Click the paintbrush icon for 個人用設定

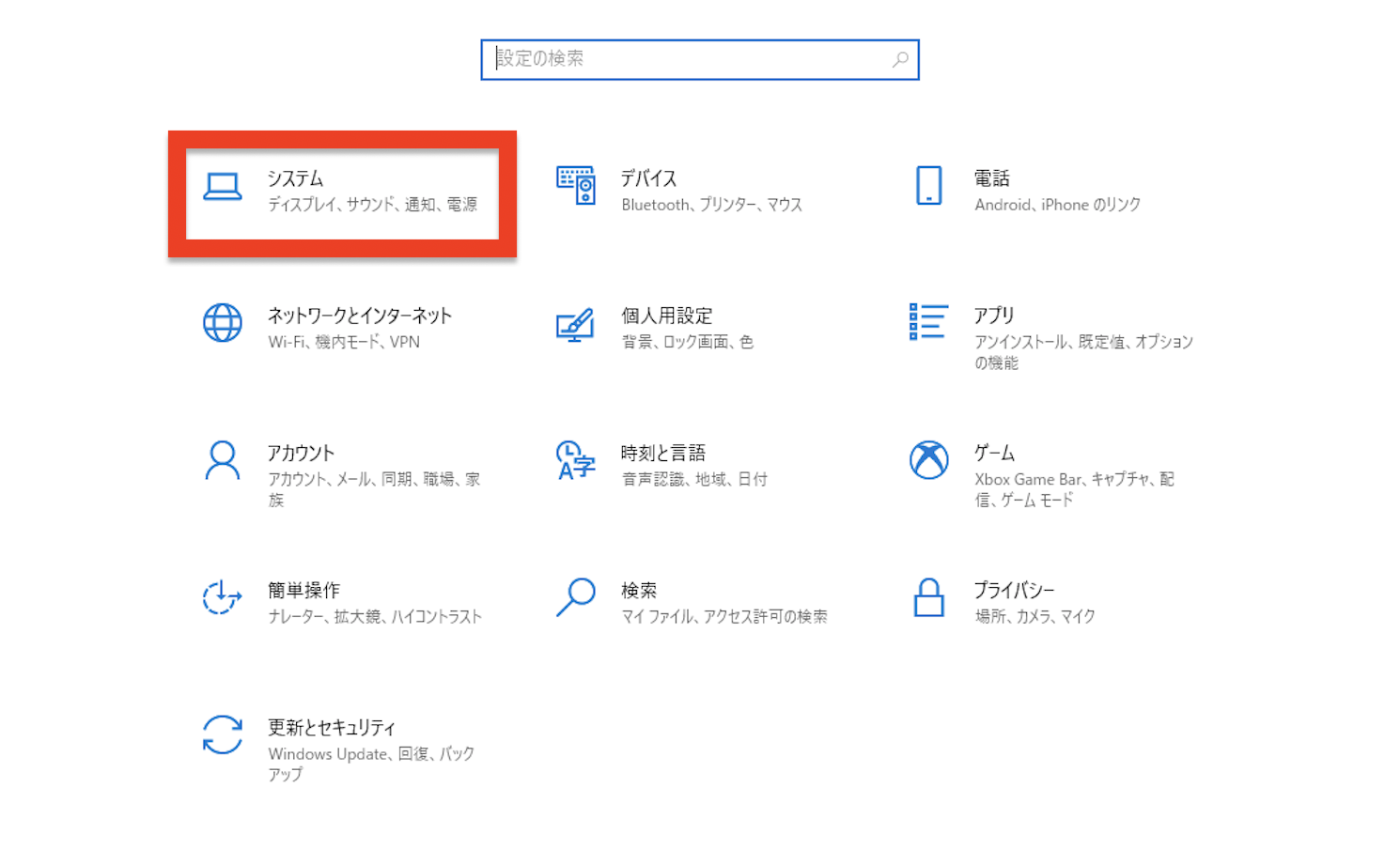pos(575,325)
